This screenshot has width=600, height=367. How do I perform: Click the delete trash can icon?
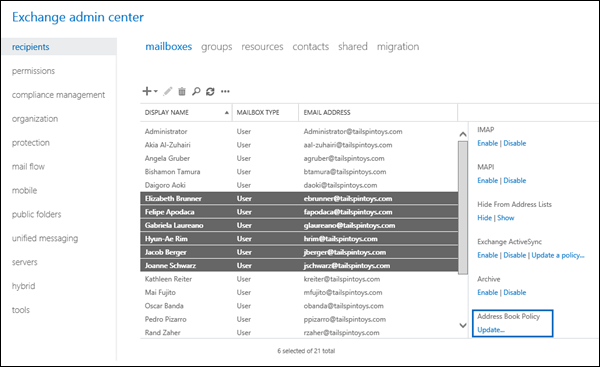tap(182, 91)
